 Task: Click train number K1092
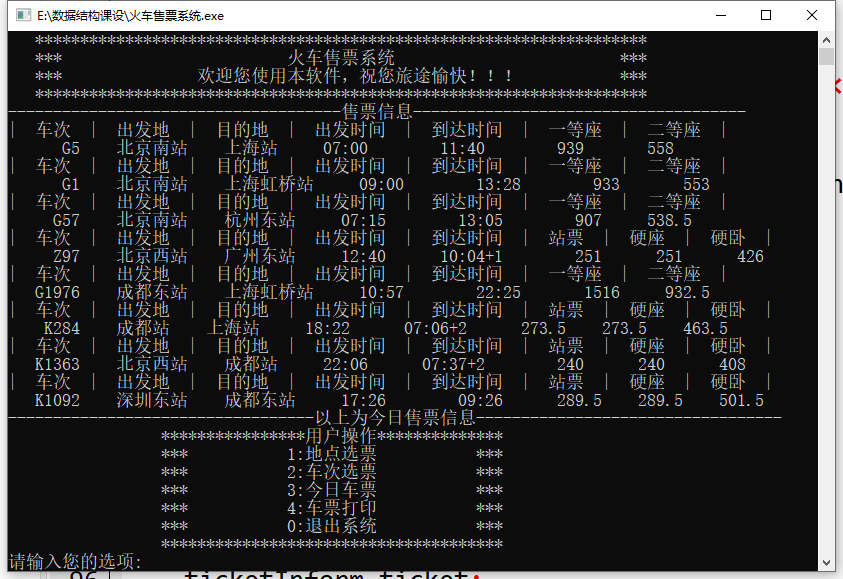[58, 401]
